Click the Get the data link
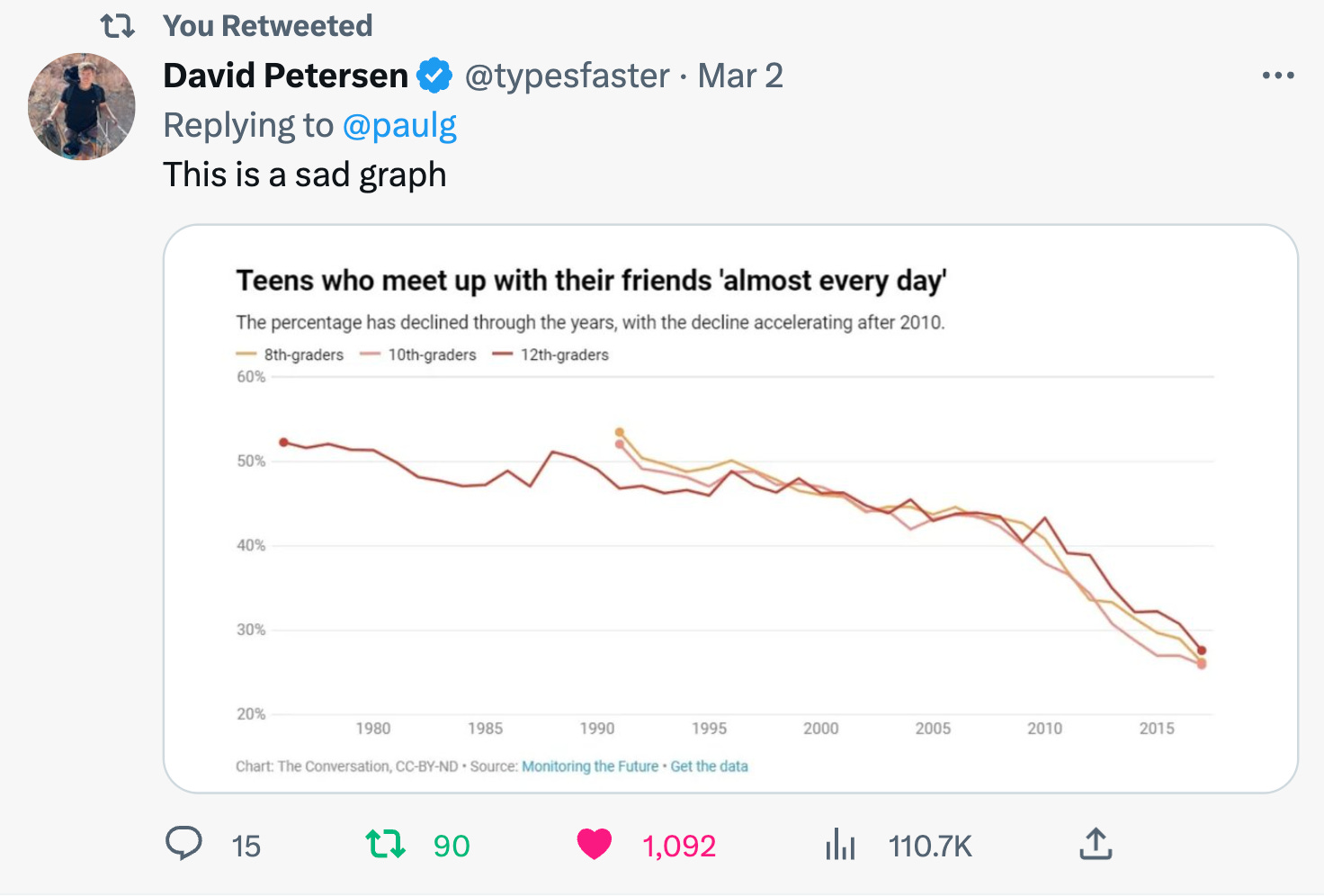Viewport: 1324px width, 896px height. coord(709,766)
